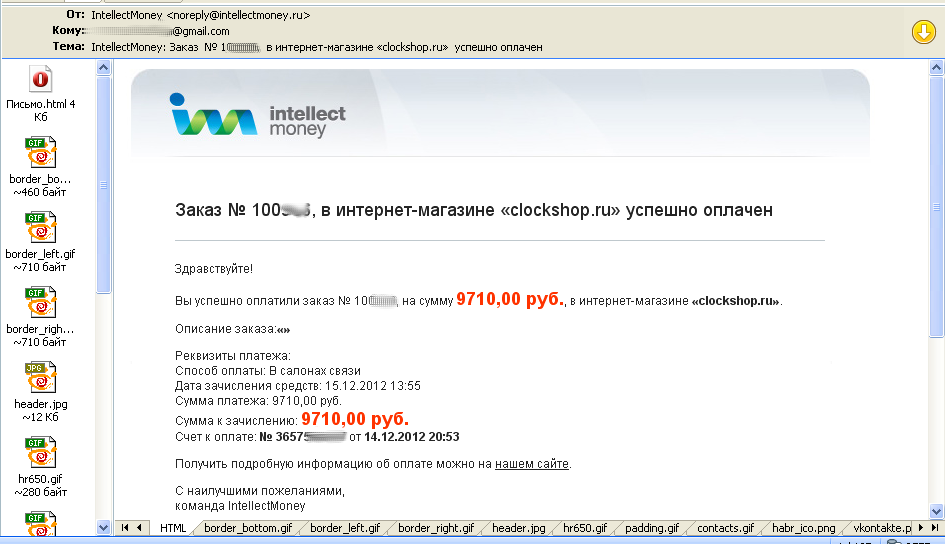Switch to the contacts.gif tab
This screenshot has width=945, height=544.
pyautogui.click(x=726, y=528)
